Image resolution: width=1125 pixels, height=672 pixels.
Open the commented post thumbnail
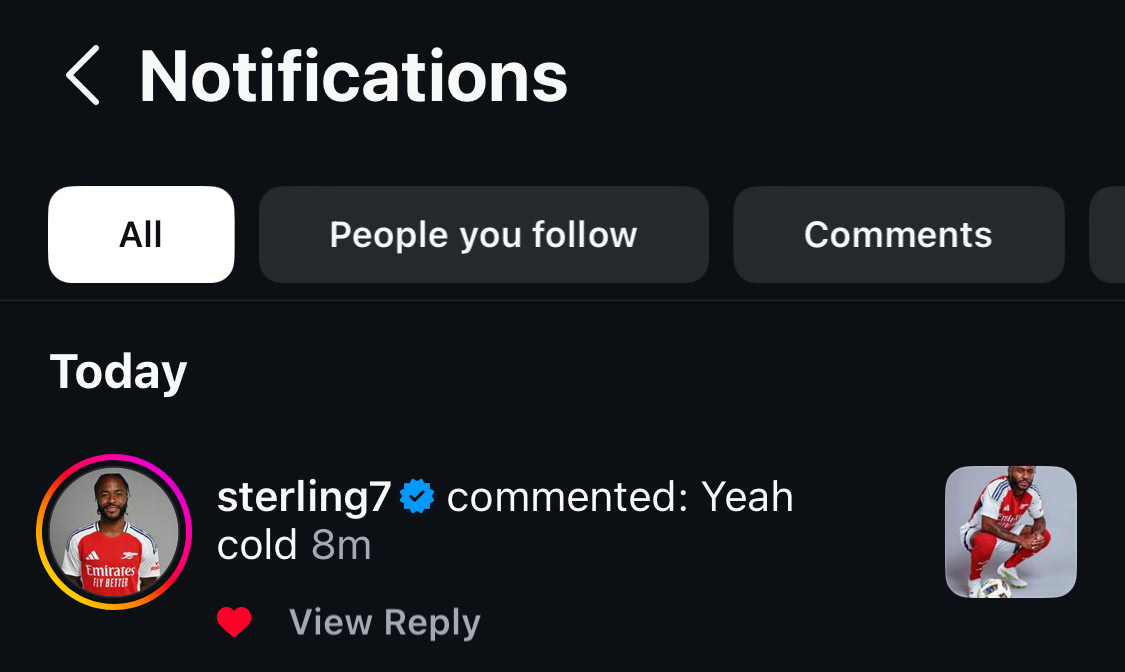pyautogui.click(x=1010, y=532)
